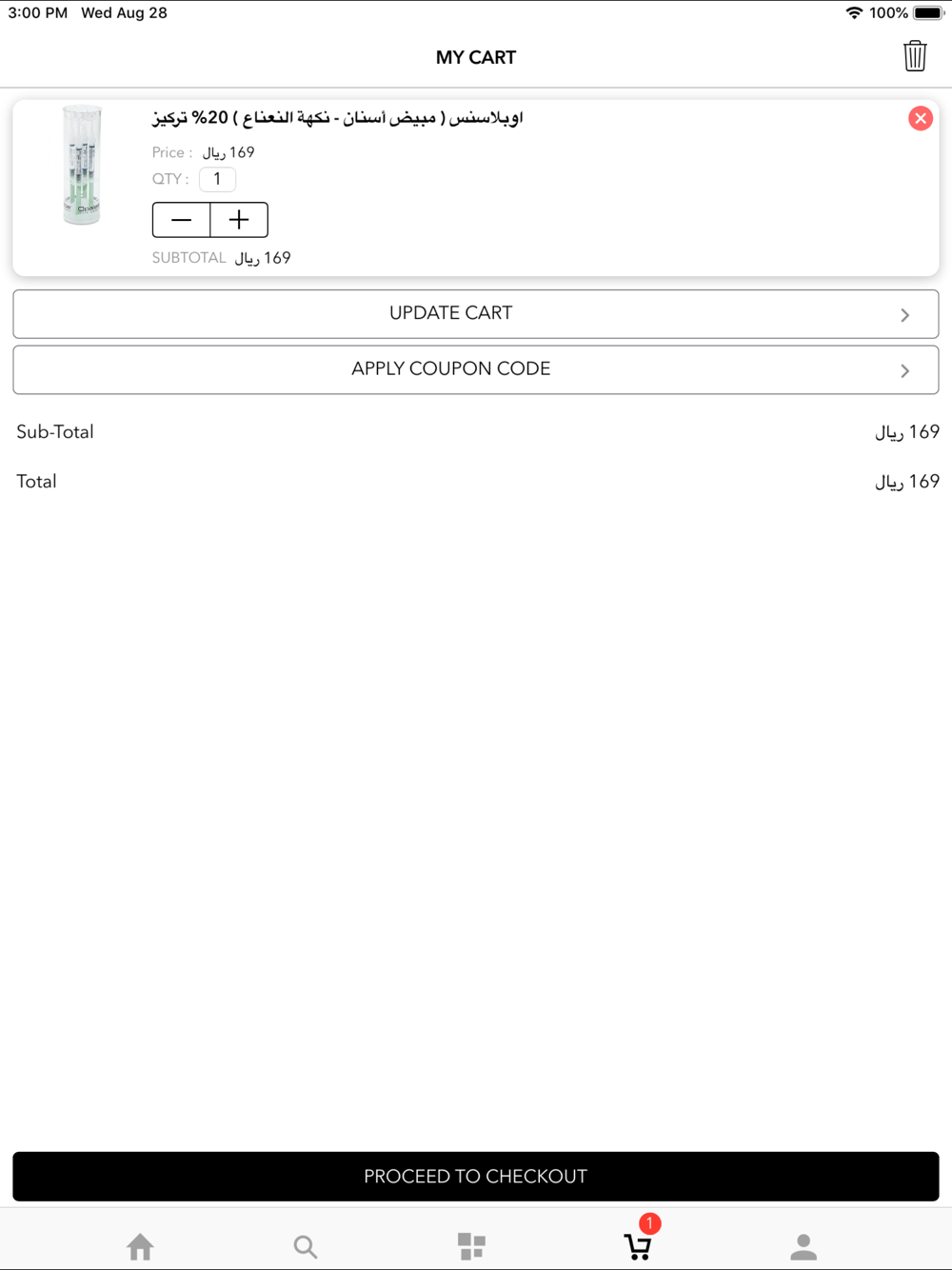
Task: Expand the UPDATE CART chevron arrow
Action: point(904,315)
